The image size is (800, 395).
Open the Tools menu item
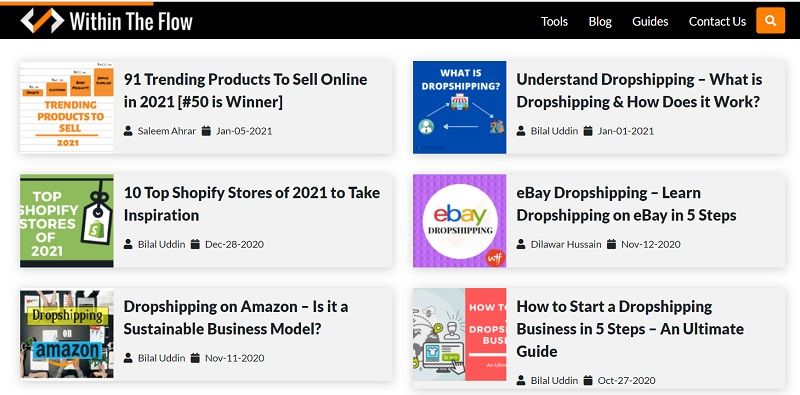pos(554,21)
